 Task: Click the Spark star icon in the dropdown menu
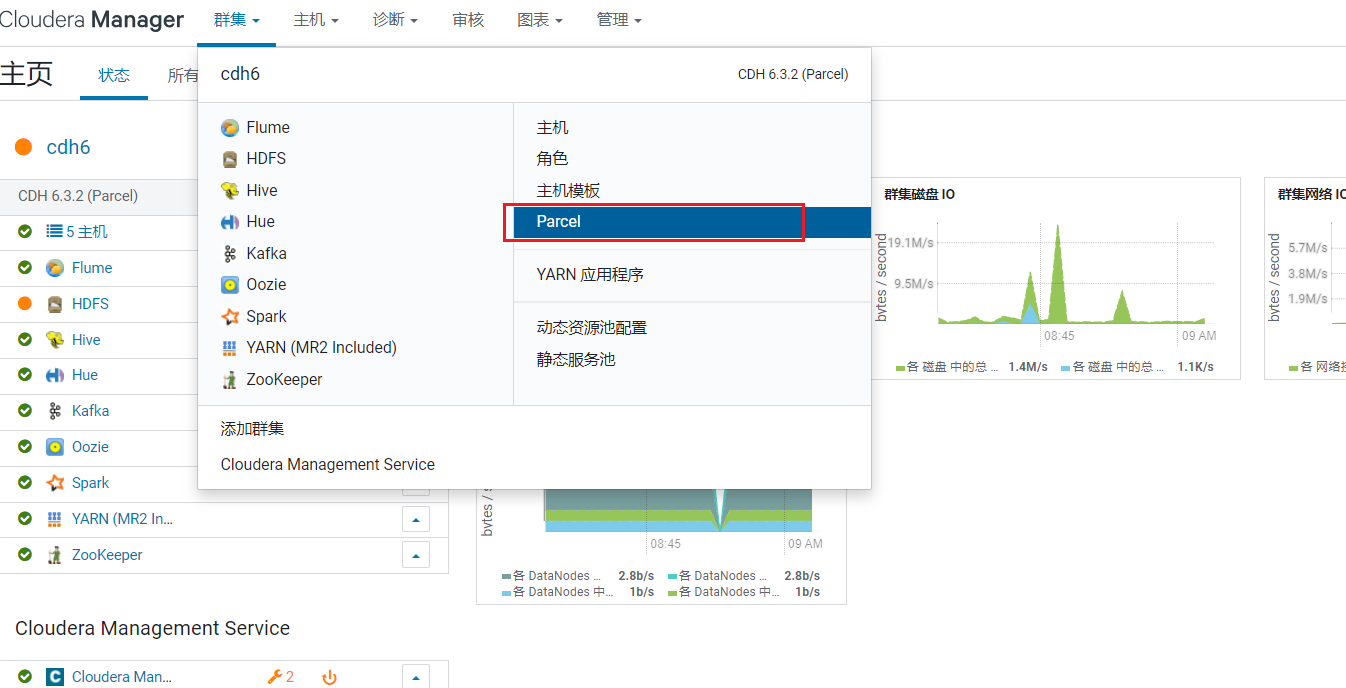pyautogui.click(x=230, y=317)
